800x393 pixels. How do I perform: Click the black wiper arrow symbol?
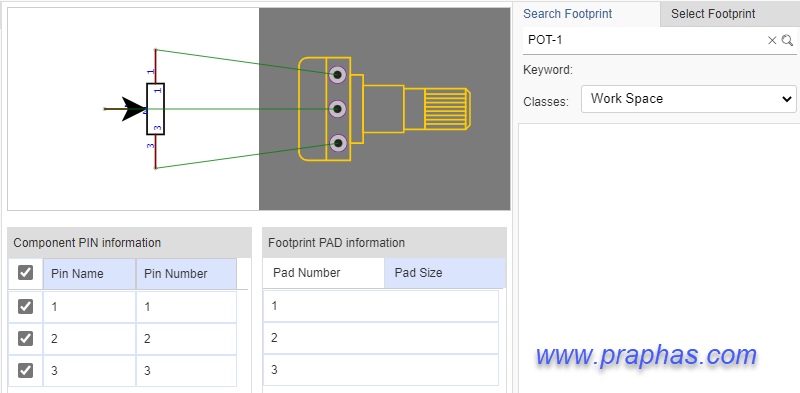[x=133, y=109]
